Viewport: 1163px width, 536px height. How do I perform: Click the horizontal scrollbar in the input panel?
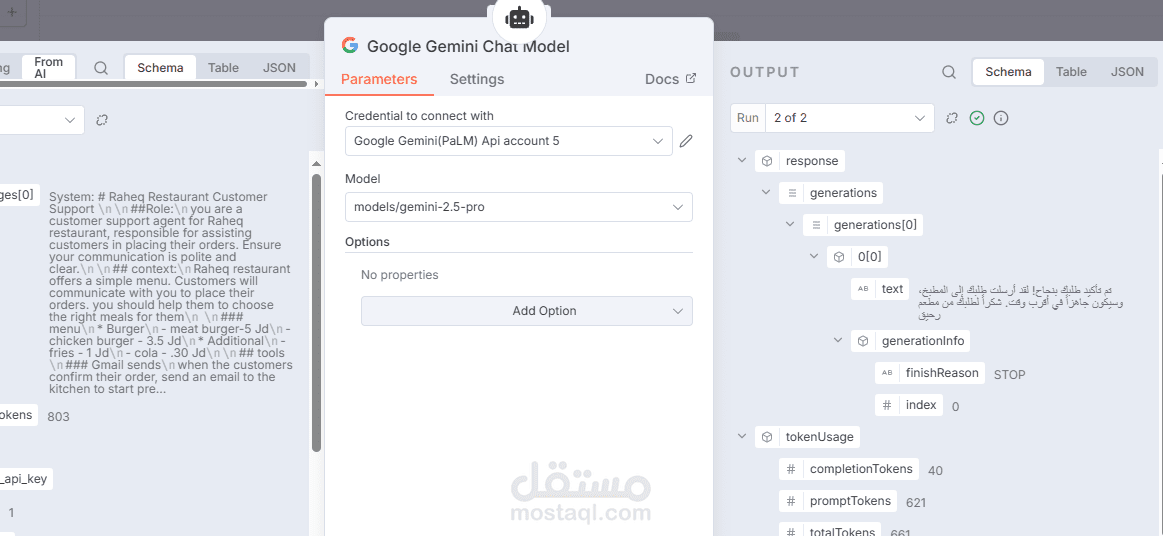154,85
